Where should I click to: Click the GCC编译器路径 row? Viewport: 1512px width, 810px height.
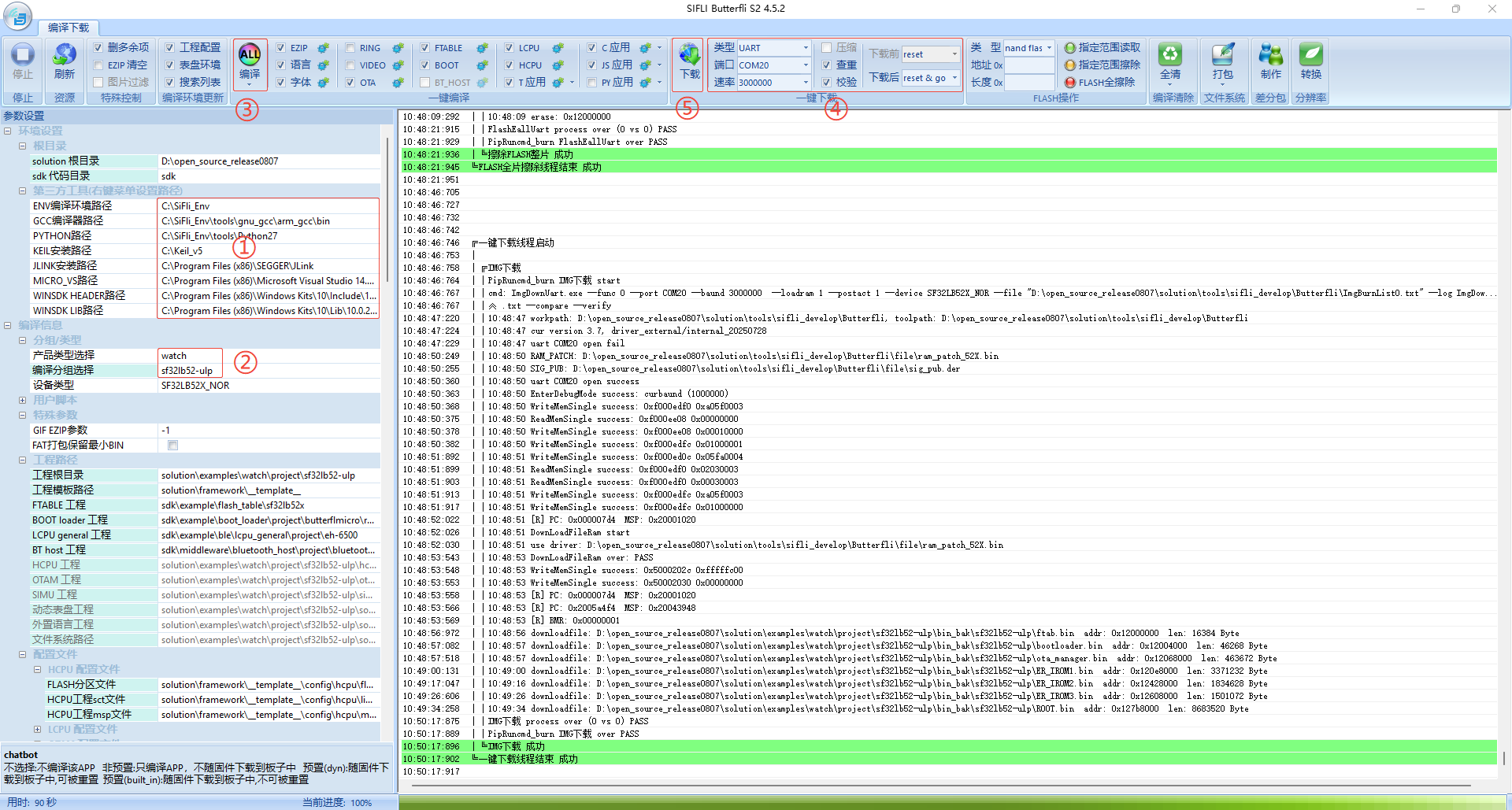[204, 221]
